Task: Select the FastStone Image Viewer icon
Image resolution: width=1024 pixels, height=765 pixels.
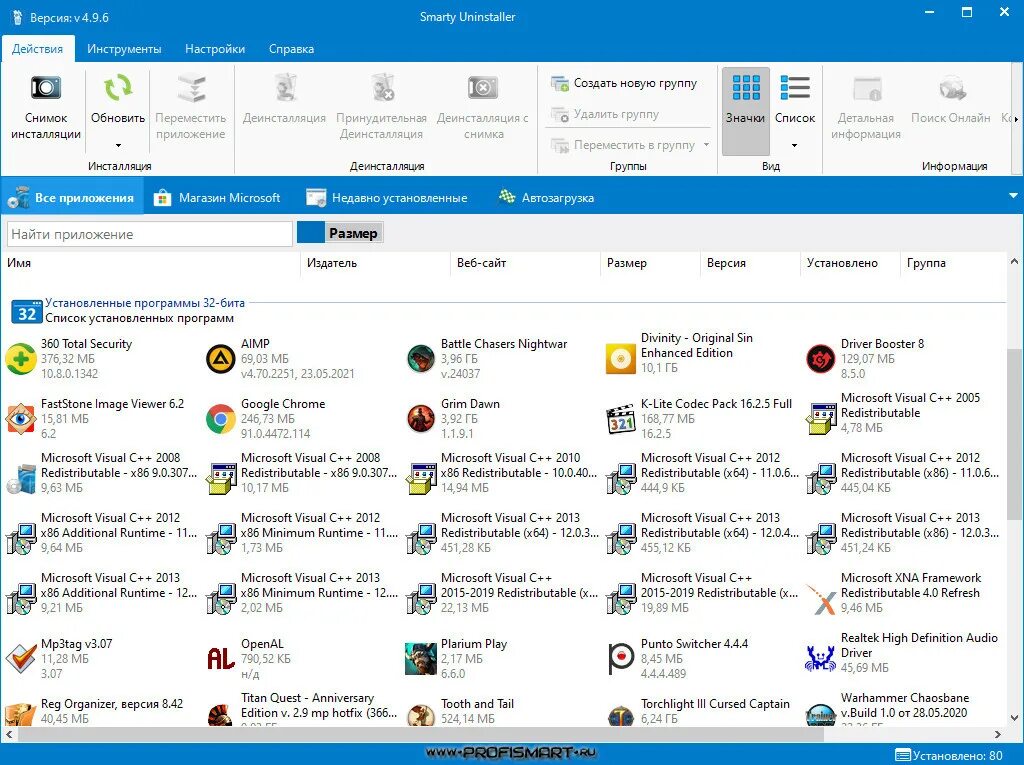Action: pyautogui.click(x=21, y=419)
